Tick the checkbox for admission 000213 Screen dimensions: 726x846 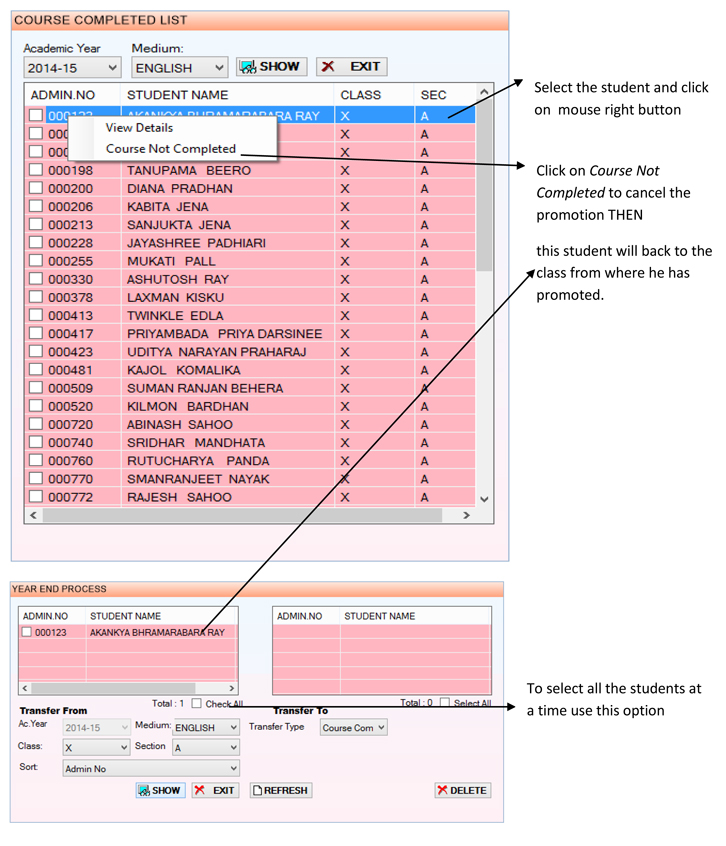[x=36, y=224]
